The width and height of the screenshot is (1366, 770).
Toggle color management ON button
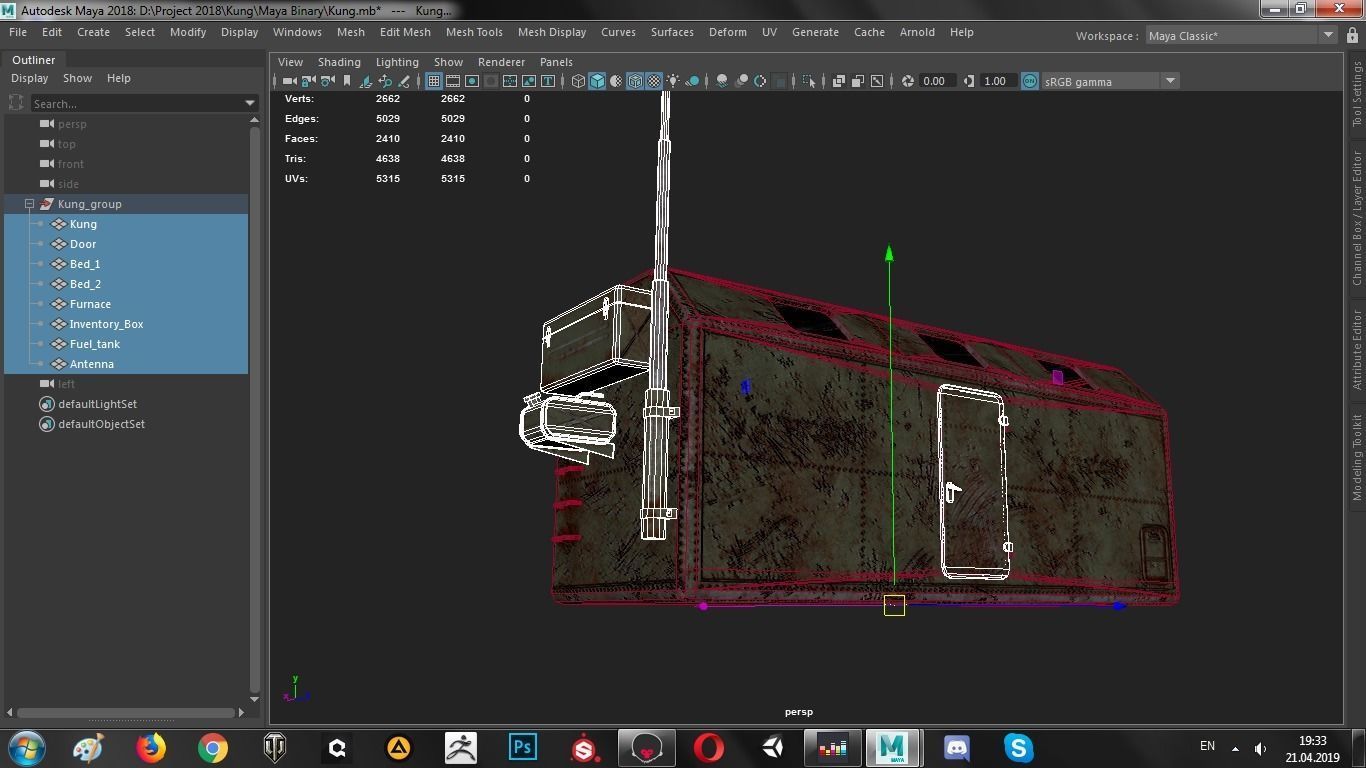tap(1030, 81)
